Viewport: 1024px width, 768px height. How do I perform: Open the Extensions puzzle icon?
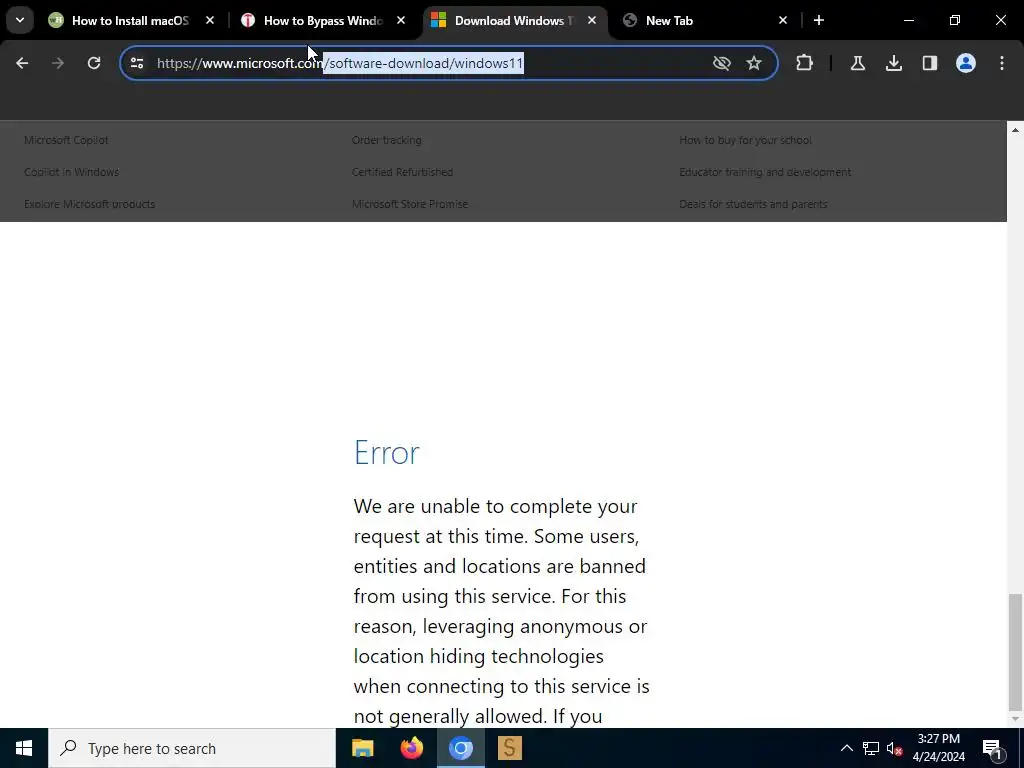[x=805, y=63]
